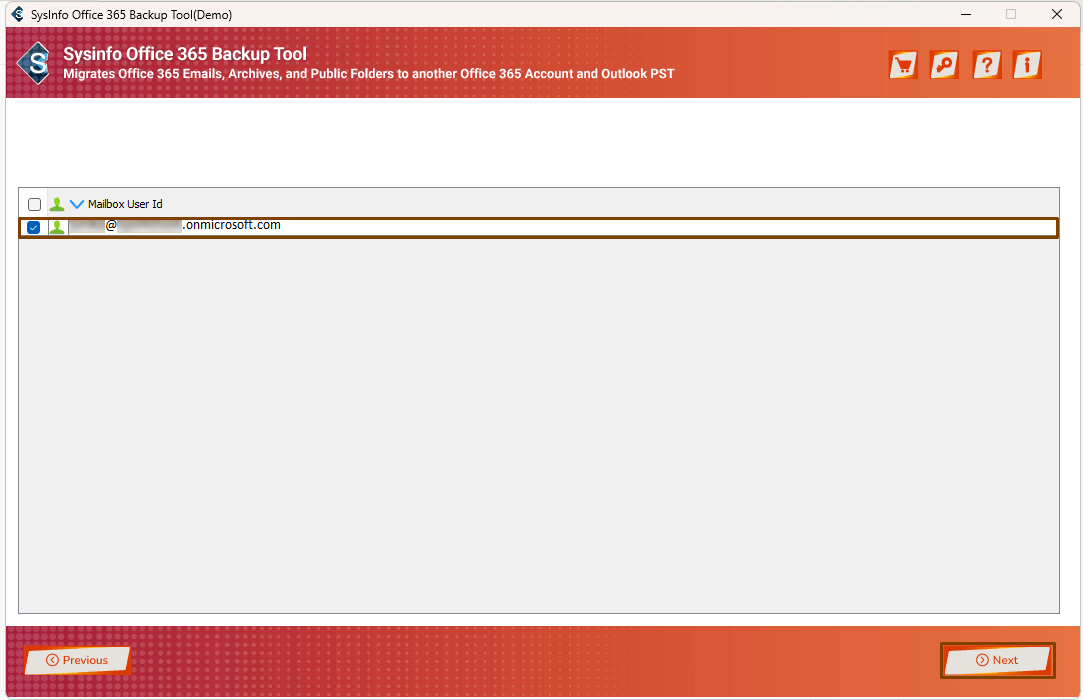Click the Mailbox User Id column header
This screenshot has height=700, width=1083.
(125, 204)
